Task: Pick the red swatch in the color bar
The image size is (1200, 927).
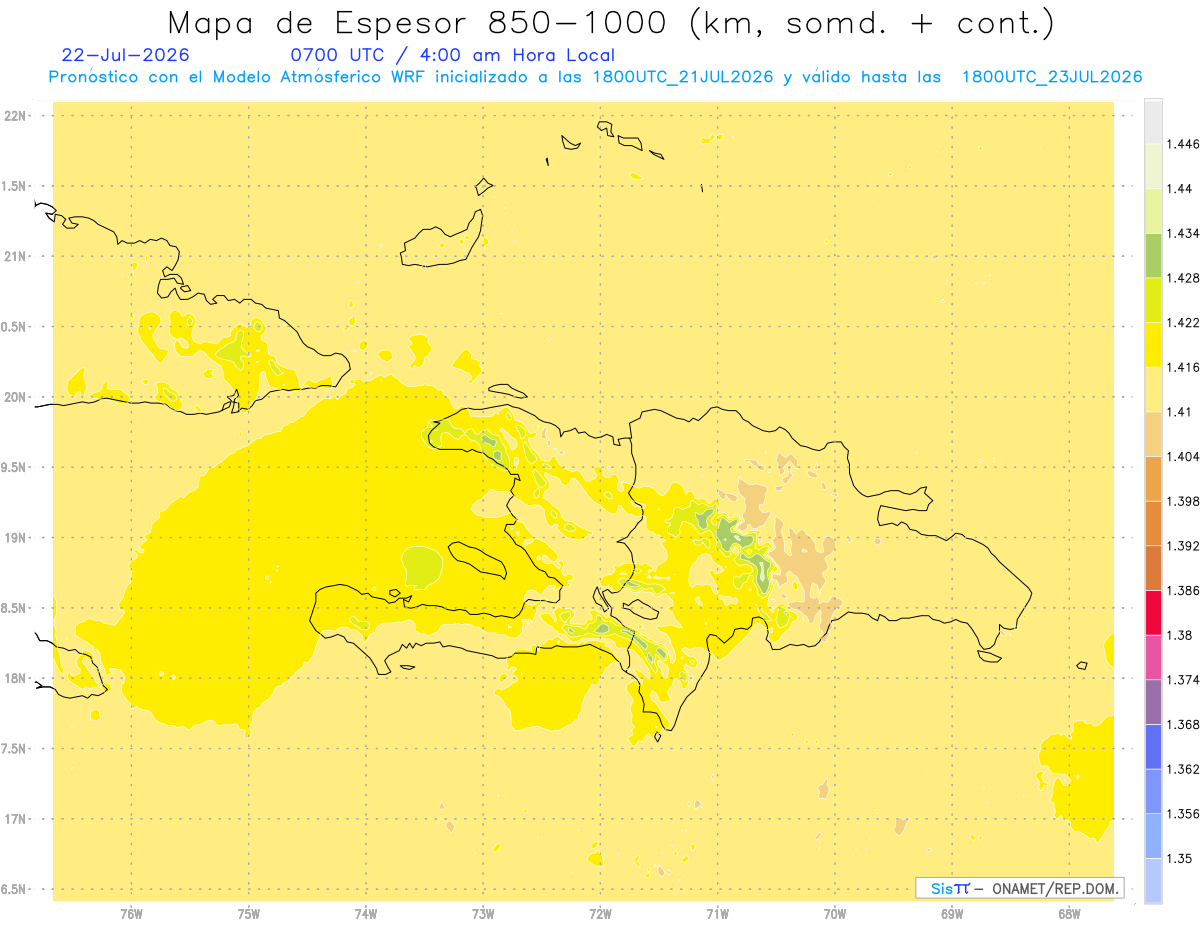Action: (1153, 612)
